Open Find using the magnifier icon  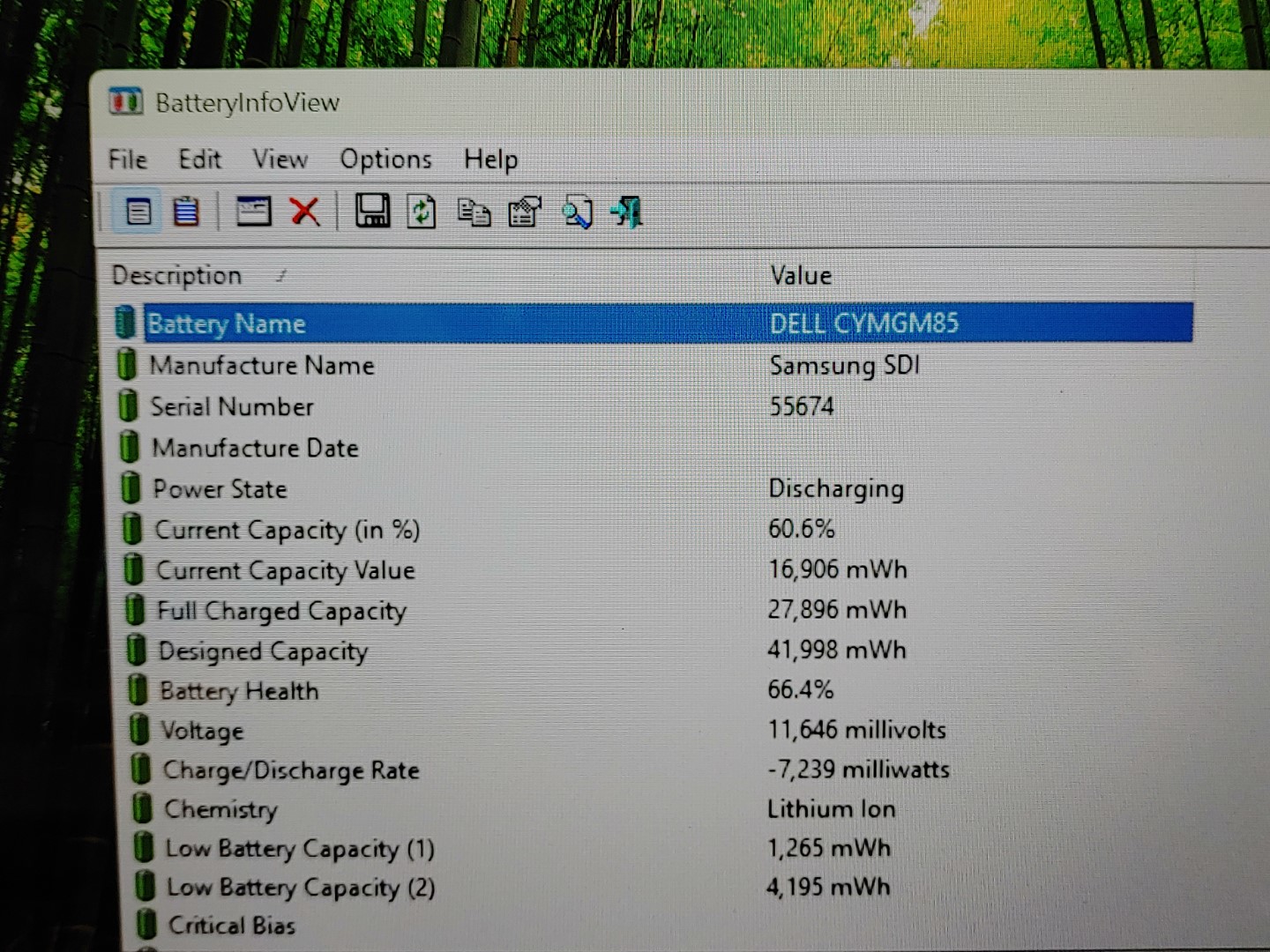coord(575,212)
